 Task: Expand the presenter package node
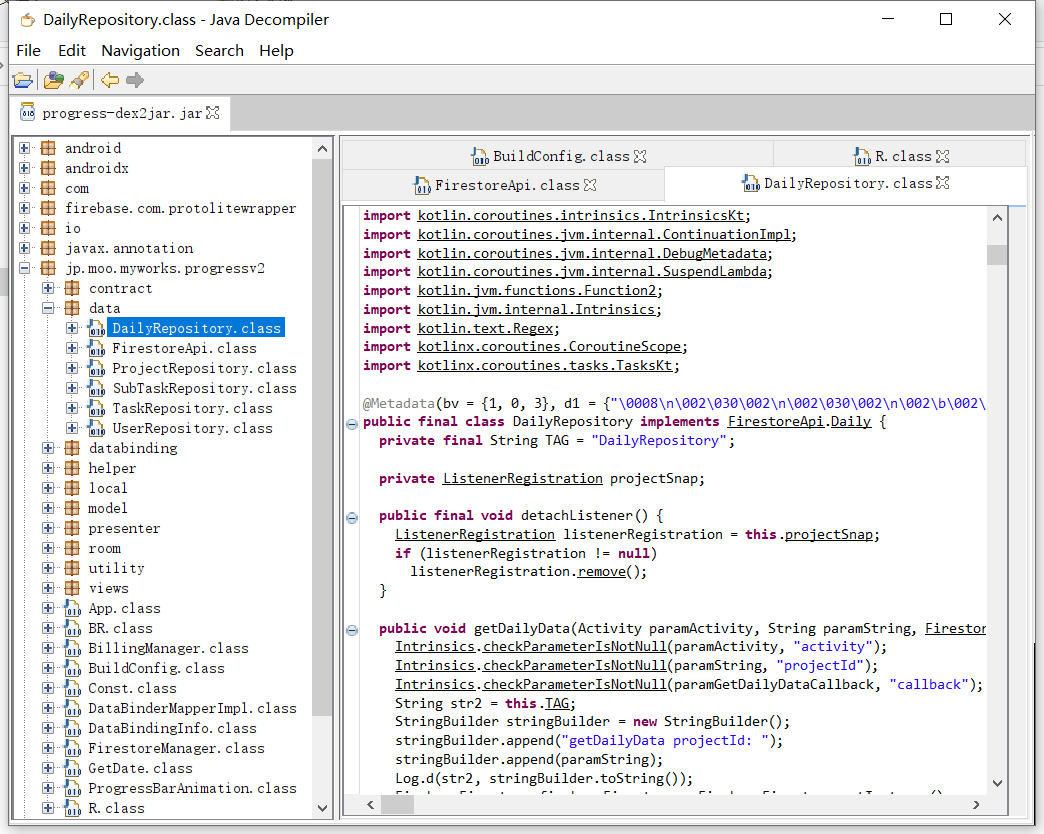[48, 528]
